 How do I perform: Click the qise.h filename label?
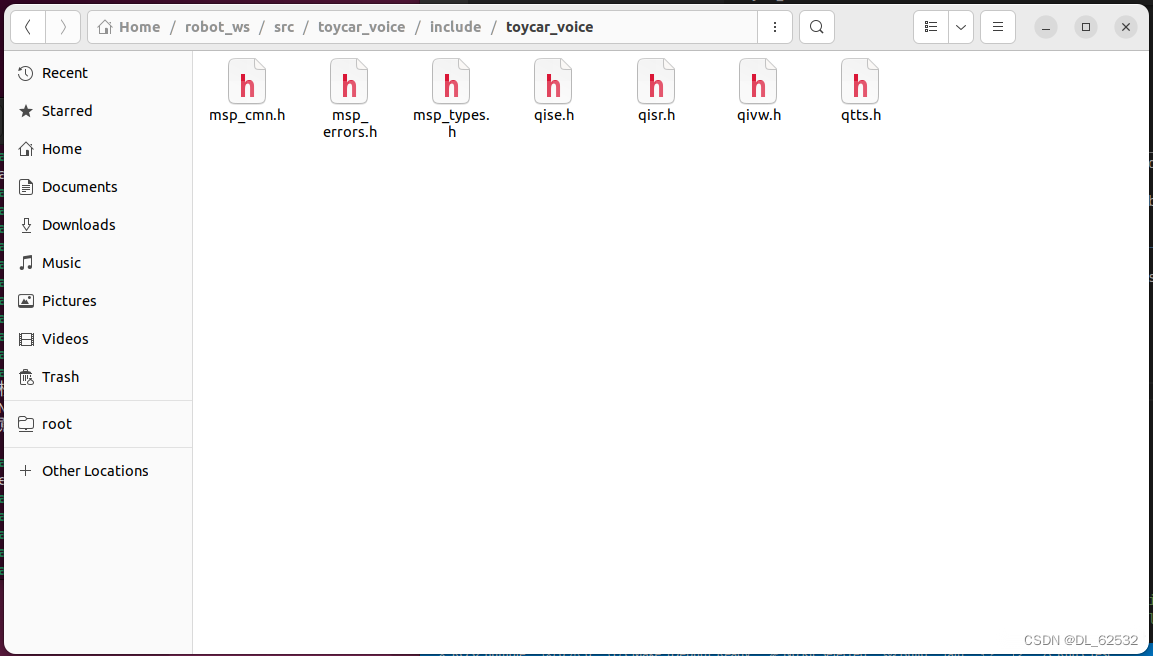click(x=554, y=115)
